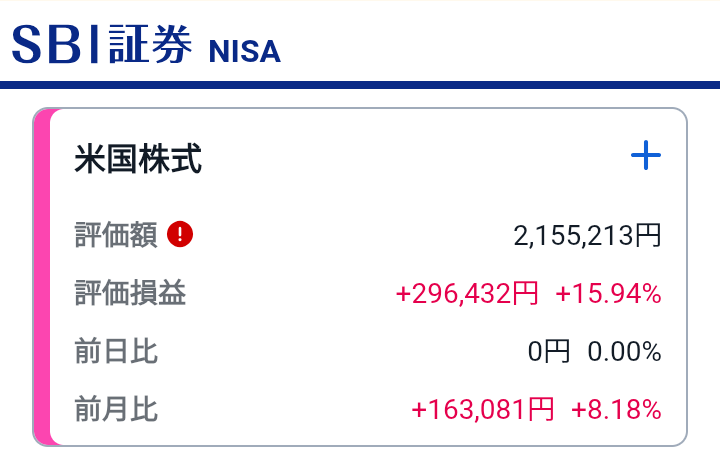The image size is (720, 463).
Task: Select the +163,081円 month-over-month amount
Action: coord(483,410)
